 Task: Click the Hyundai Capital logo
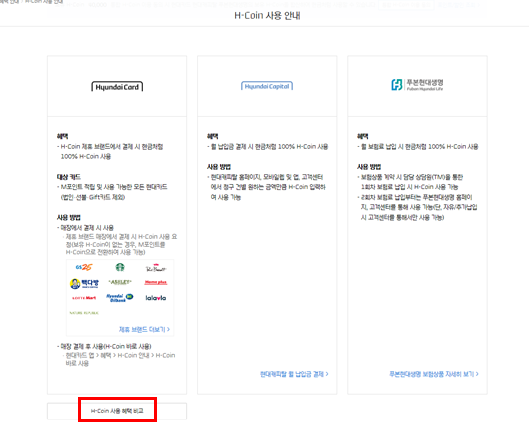[267, 86]
